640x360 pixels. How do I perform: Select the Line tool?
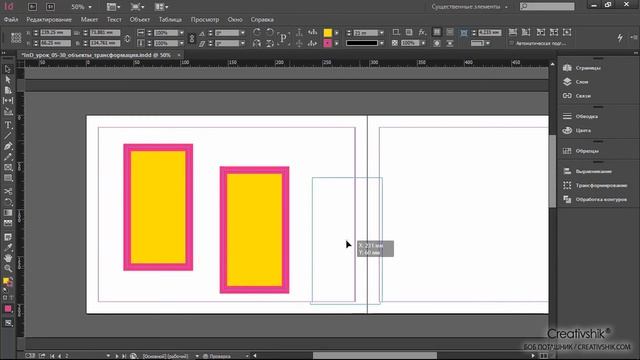pos(8,136)
